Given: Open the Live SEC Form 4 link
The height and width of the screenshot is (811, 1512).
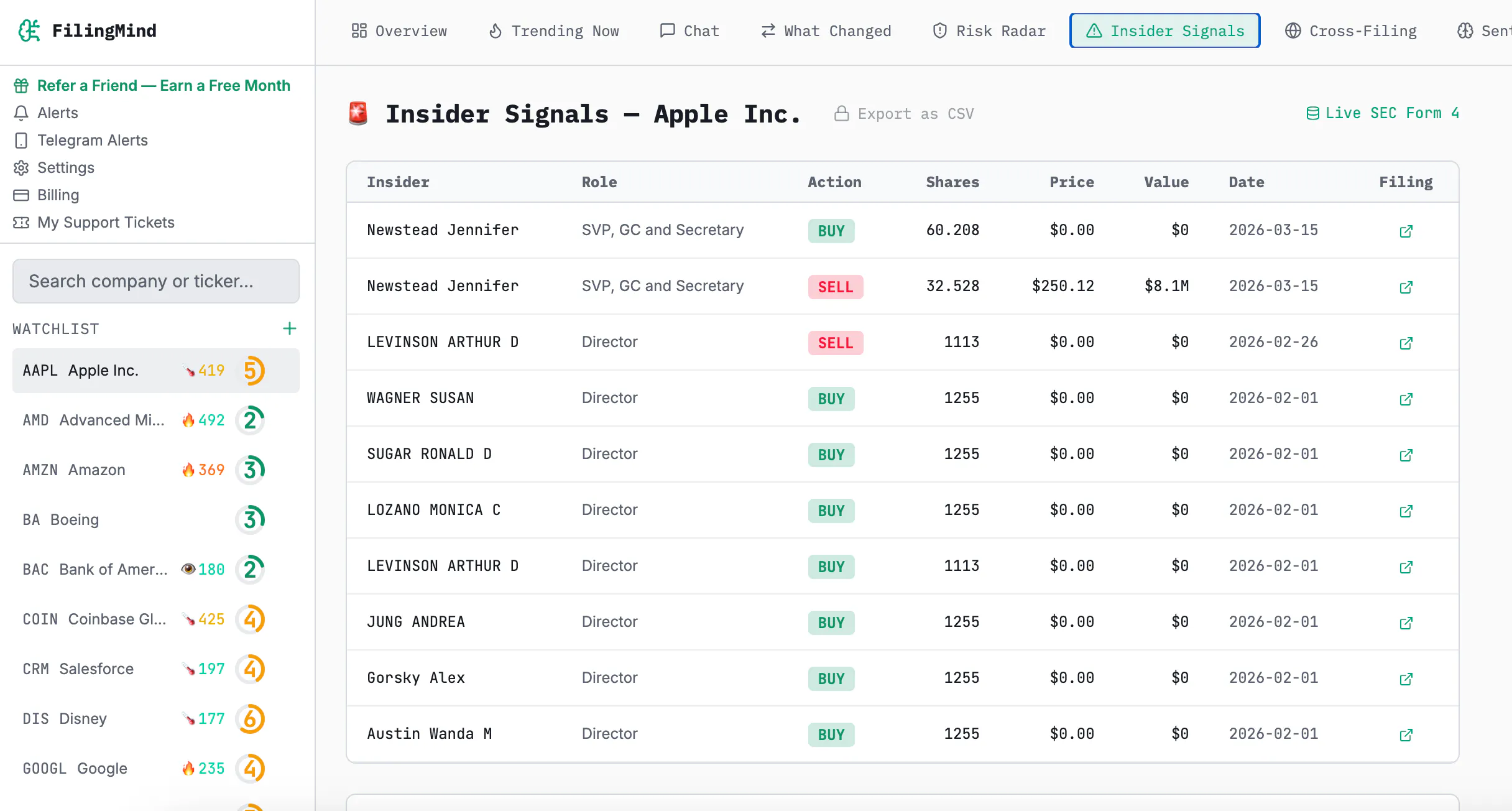Looking at the screenshot, I should [1382, 113].
